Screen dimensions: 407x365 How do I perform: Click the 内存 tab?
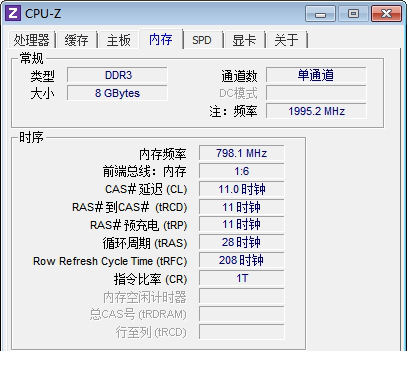[x=161, y=39]
